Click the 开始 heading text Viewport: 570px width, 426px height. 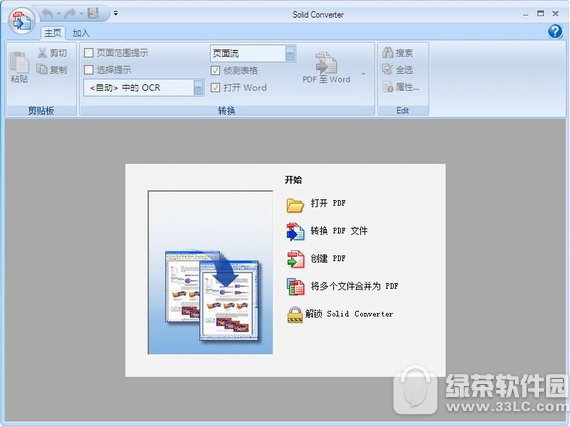tap(293, 180)
